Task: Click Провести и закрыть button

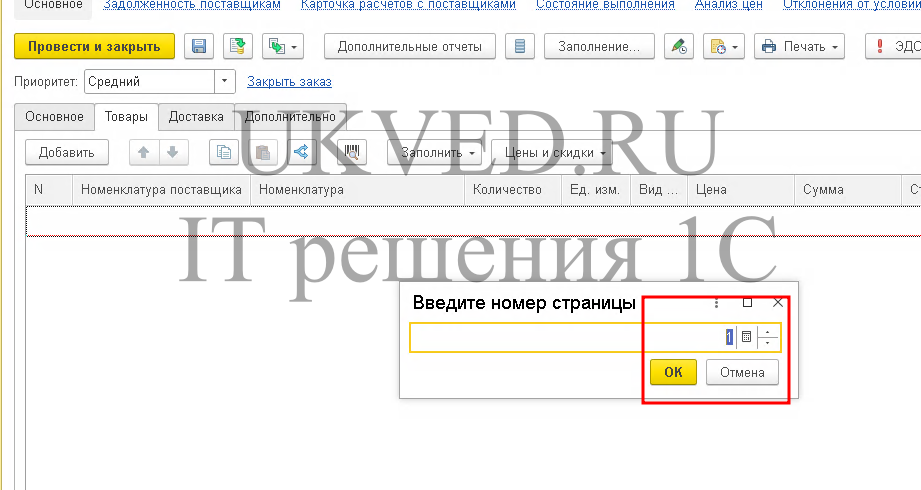Action: point(95,46)
